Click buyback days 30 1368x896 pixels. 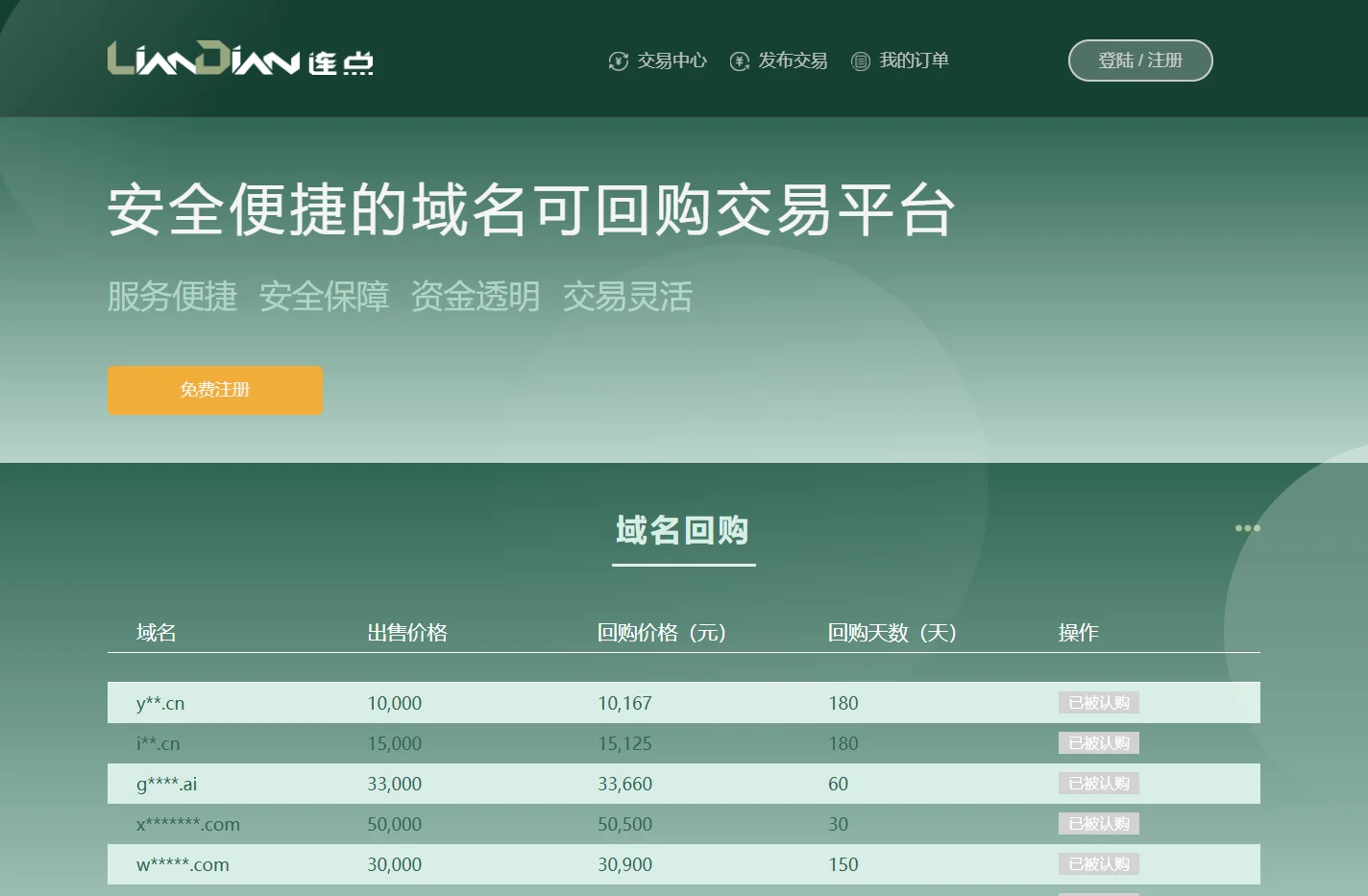(x=839, y=824)
